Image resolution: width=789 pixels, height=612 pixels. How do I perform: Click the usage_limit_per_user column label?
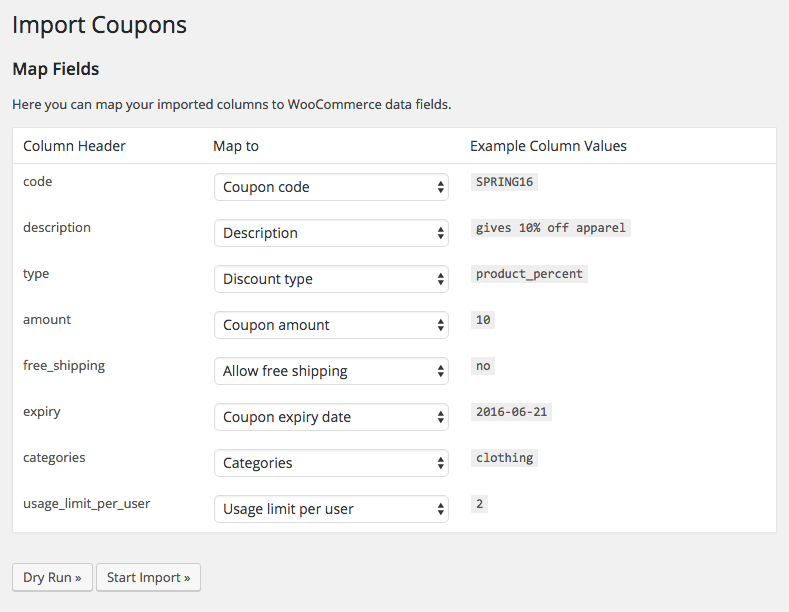click(x=86, y=503)
